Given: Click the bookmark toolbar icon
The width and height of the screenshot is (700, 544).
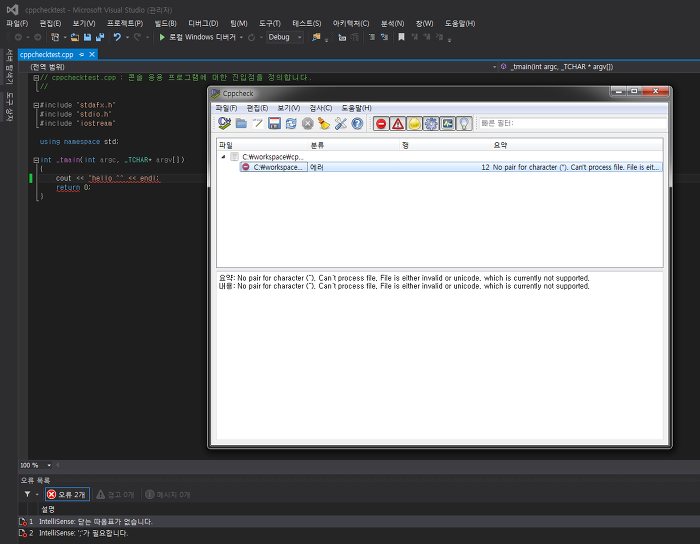Looking at the screenshot, I should [x=401, y=37].
